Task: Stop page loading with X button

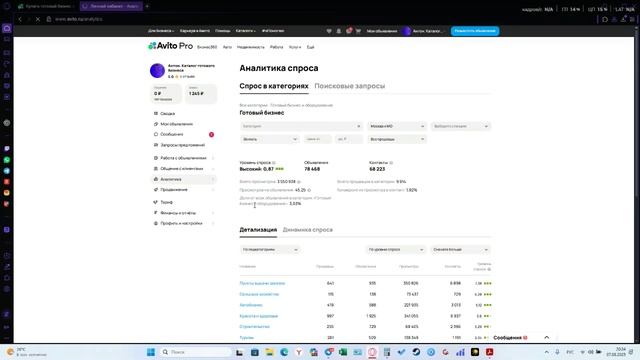Action: 38,19
